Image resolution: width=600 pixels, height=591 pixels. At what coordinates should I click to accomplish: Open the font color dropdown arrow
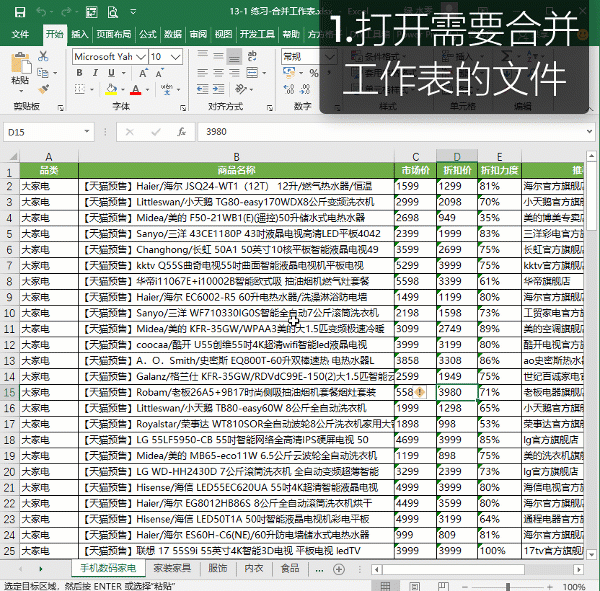pyautogui.click(x=147, y=90)
